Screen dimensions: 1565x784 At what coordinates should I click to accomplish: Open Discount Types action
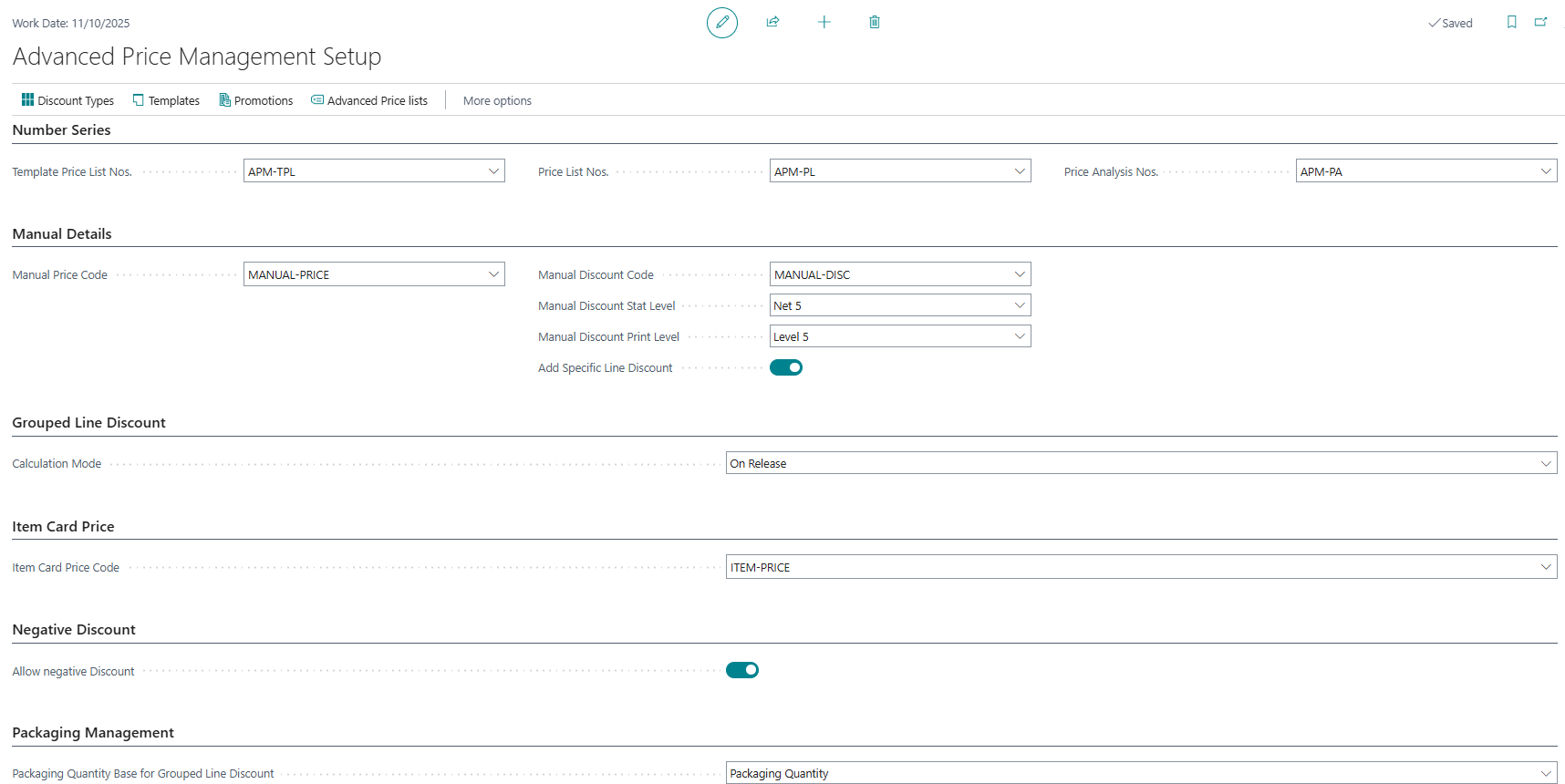coord(67,100)
